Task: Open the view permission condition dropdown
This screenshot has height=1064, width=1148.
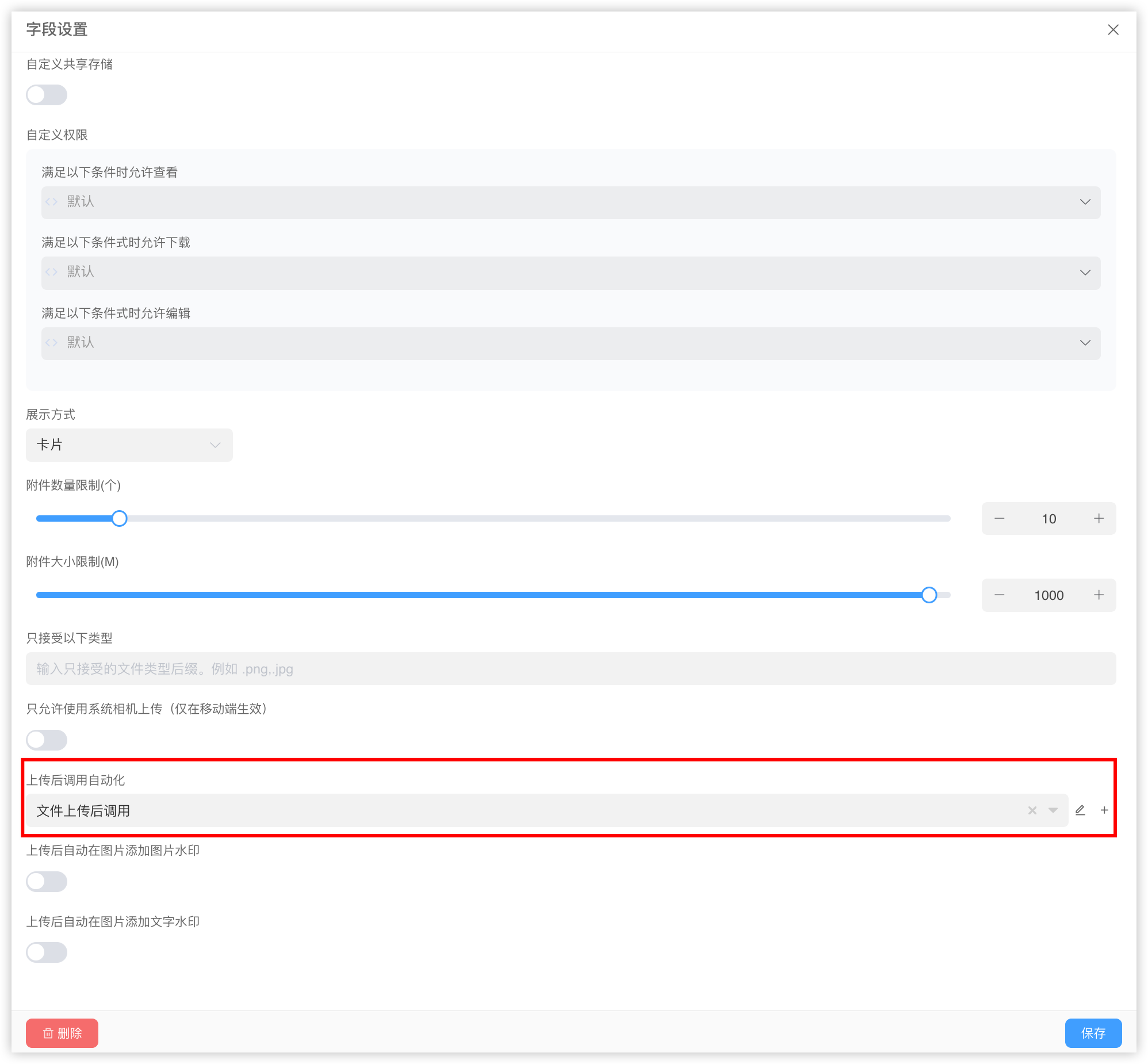Action: [570, 202]
